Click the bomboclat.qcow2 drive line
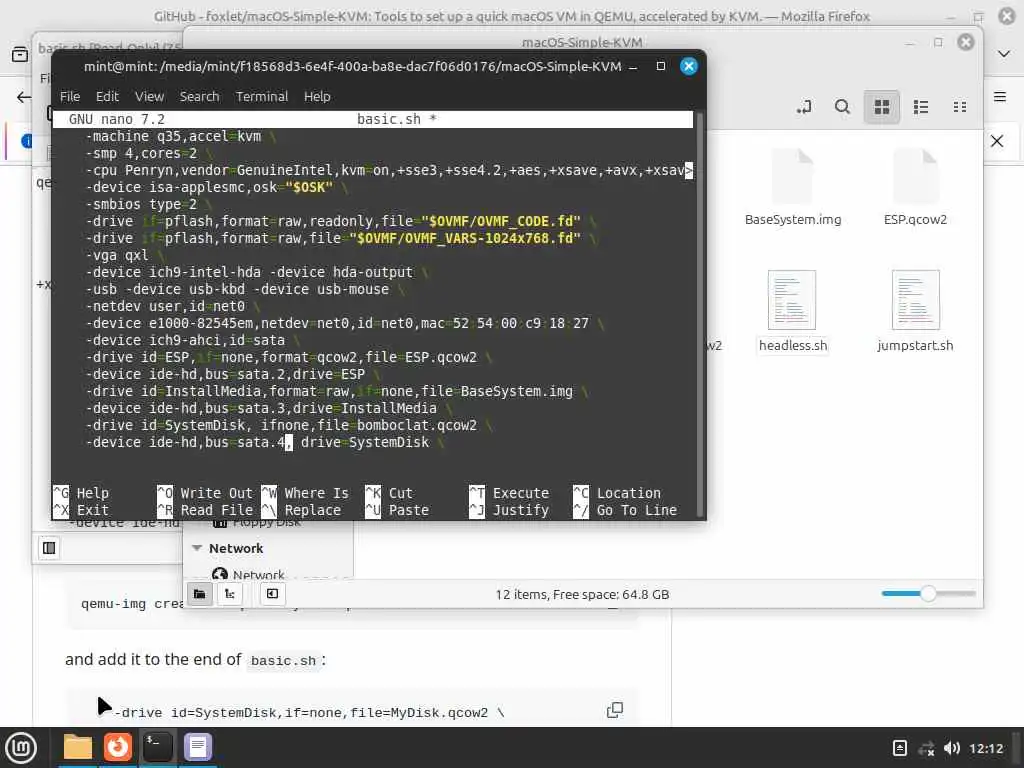Screen dimensions: 1024x768 coord(289,425)
